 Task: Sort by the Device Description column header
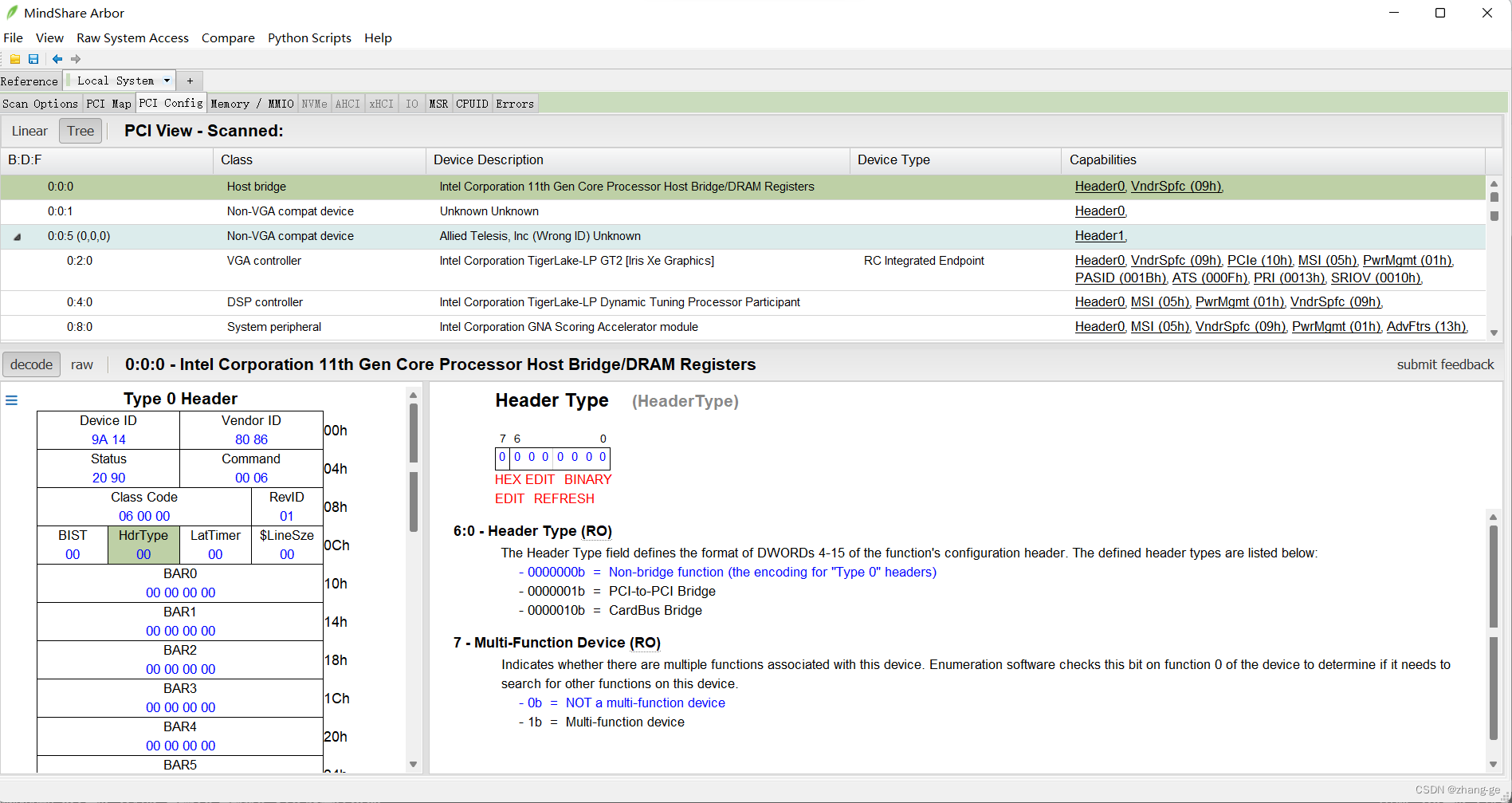click(638, 160)
